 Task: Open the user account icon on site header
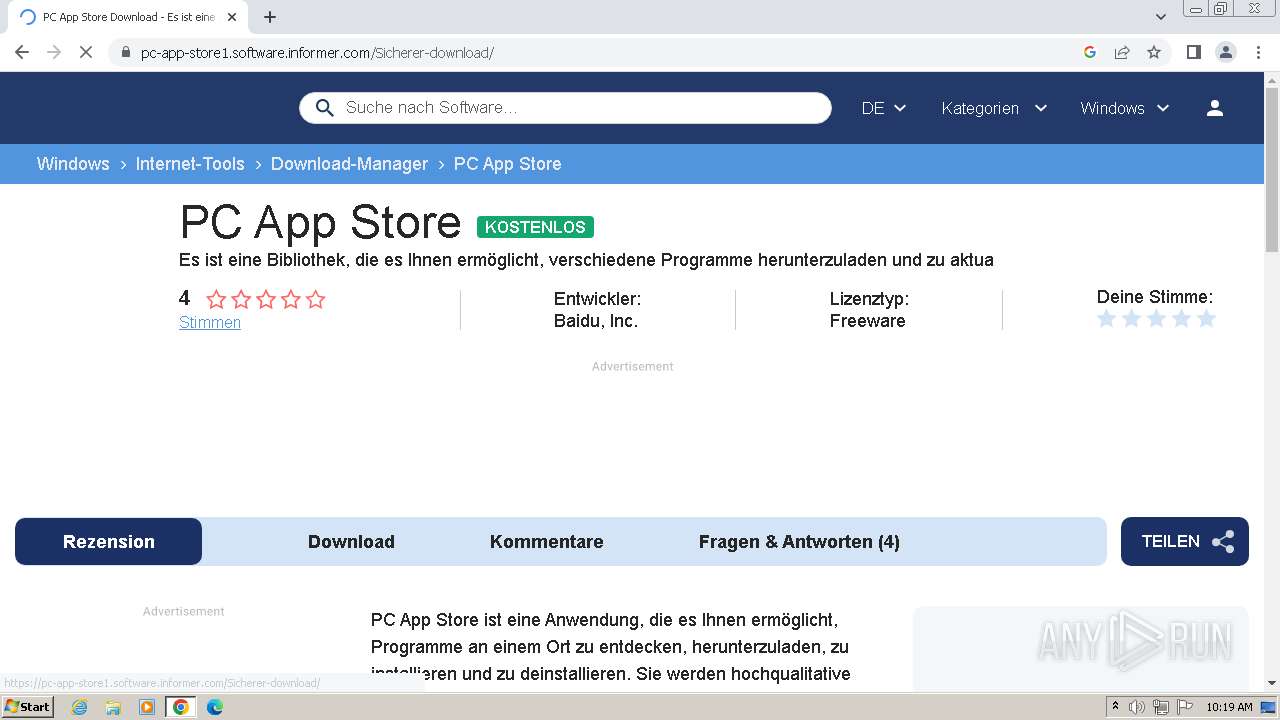[x=1215, y=108]
